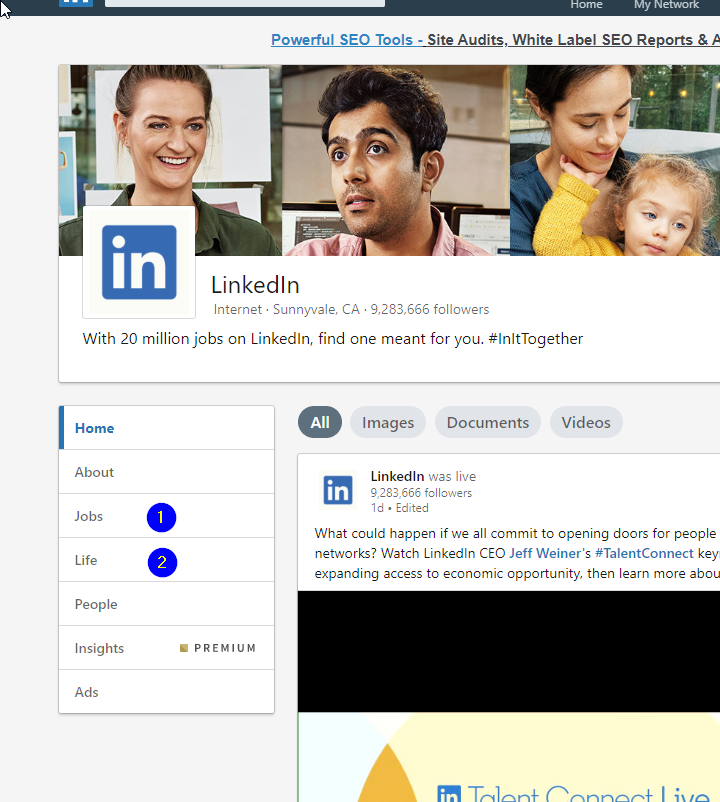Screen dimensions: 720x802
Task: Click the 9,283,666 followers text in header
Action: (x=430, y=309)
